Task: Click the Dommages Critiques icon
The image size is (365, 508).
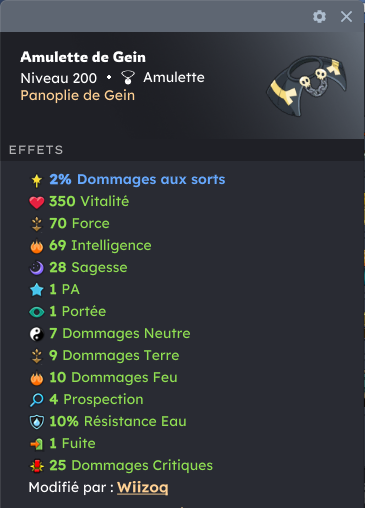Action: [x=37, y=466]
